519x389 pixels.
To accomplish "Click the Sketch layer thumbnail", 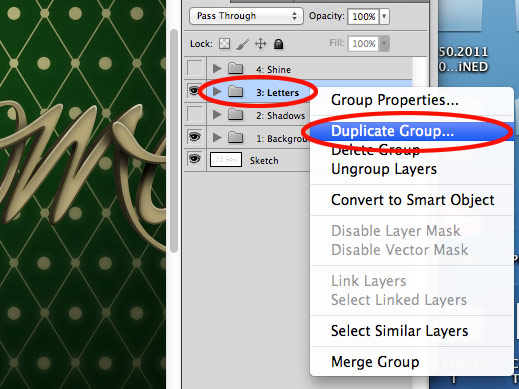I will coord(226,160).
